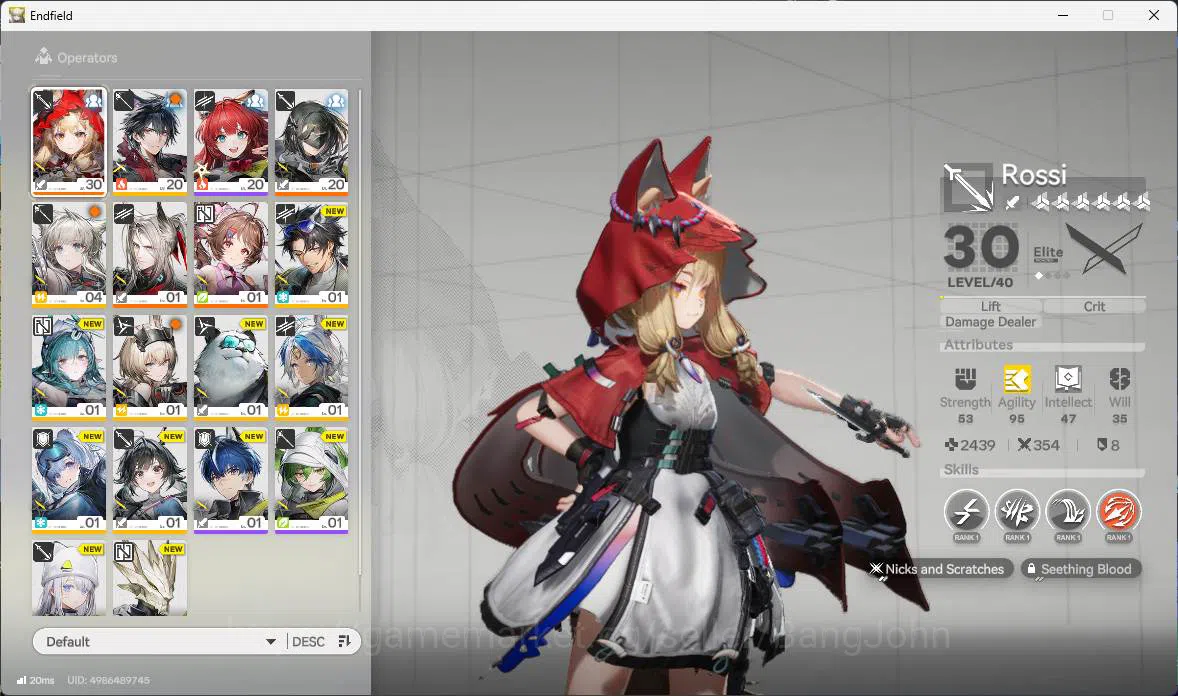Pick the blonde operator wearing a dark crown

coord(150,367)
